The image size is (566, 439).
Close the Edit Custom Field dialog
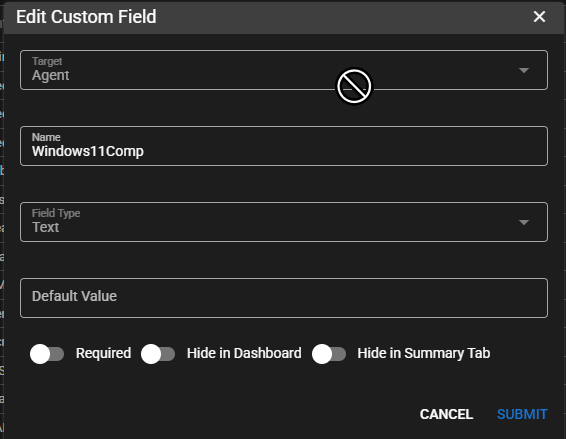[x=539, y=17]
